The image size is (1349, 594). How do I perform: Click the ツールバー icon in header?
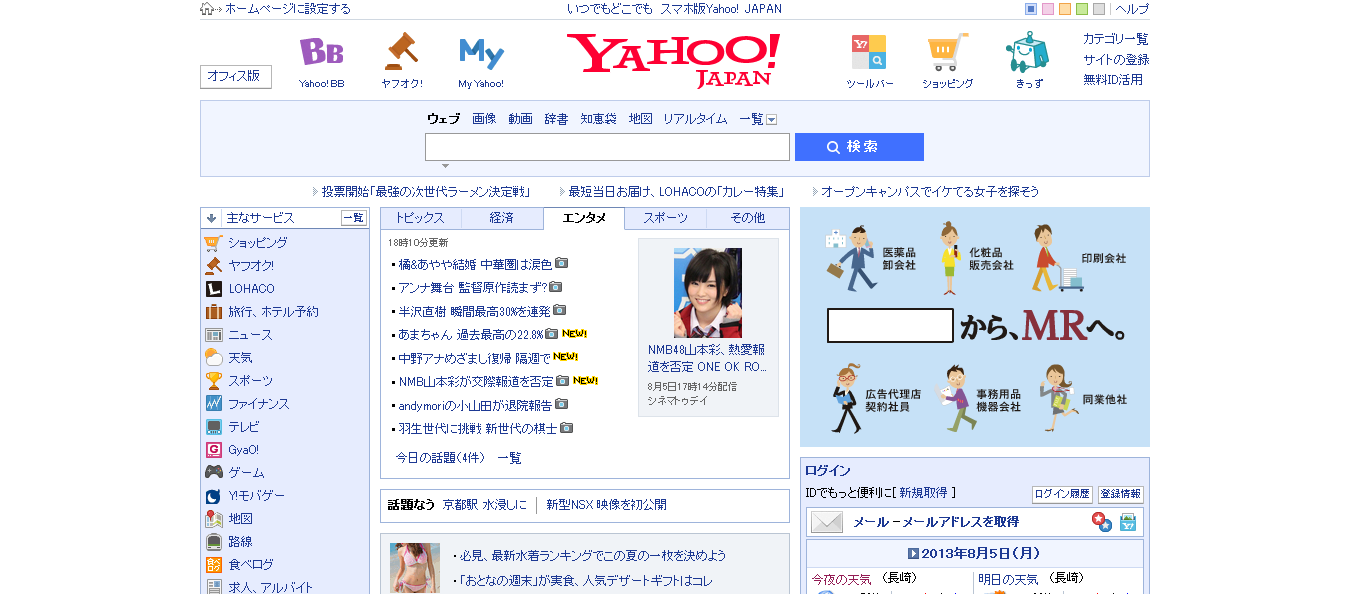pyautogui.click(x=869, y=52)
